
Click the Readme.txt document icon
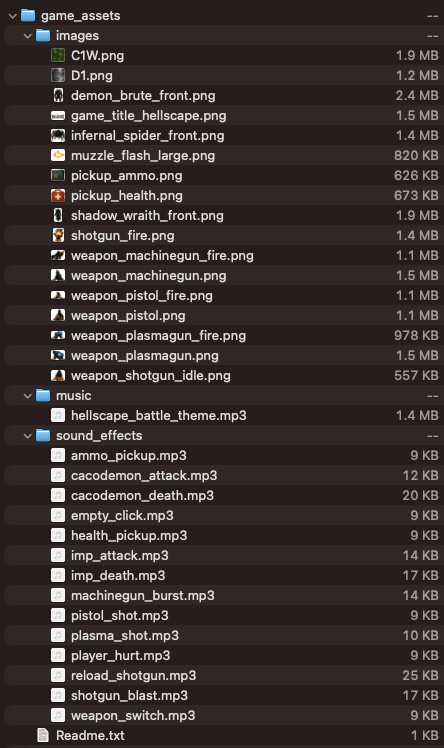[43, 735]
